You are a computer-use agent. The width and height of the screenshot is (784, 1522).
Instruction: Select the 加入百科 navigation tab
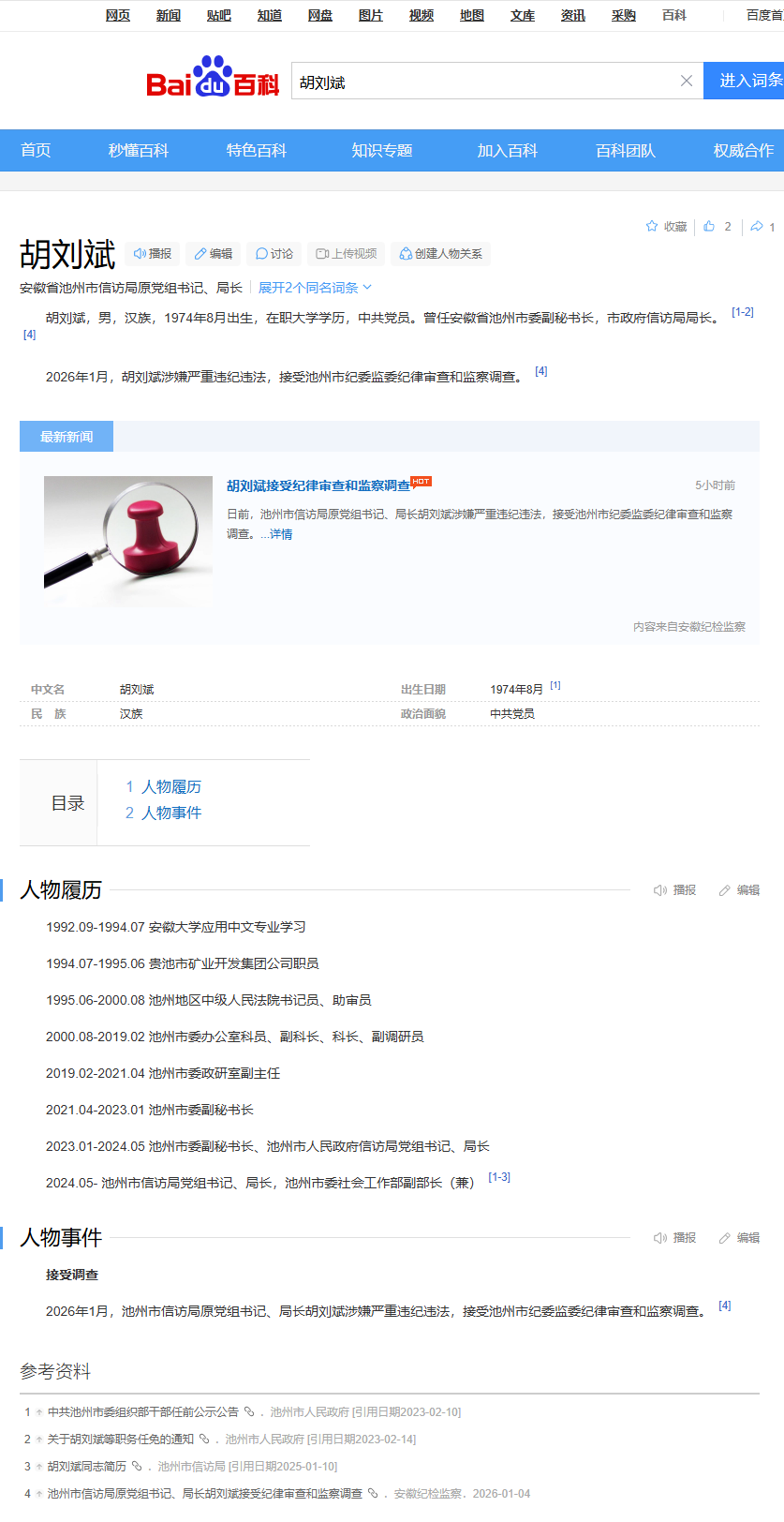pos(508,151)
